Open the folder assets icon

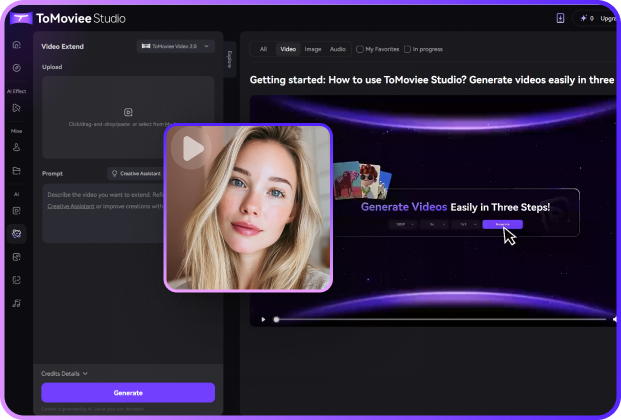17,171
